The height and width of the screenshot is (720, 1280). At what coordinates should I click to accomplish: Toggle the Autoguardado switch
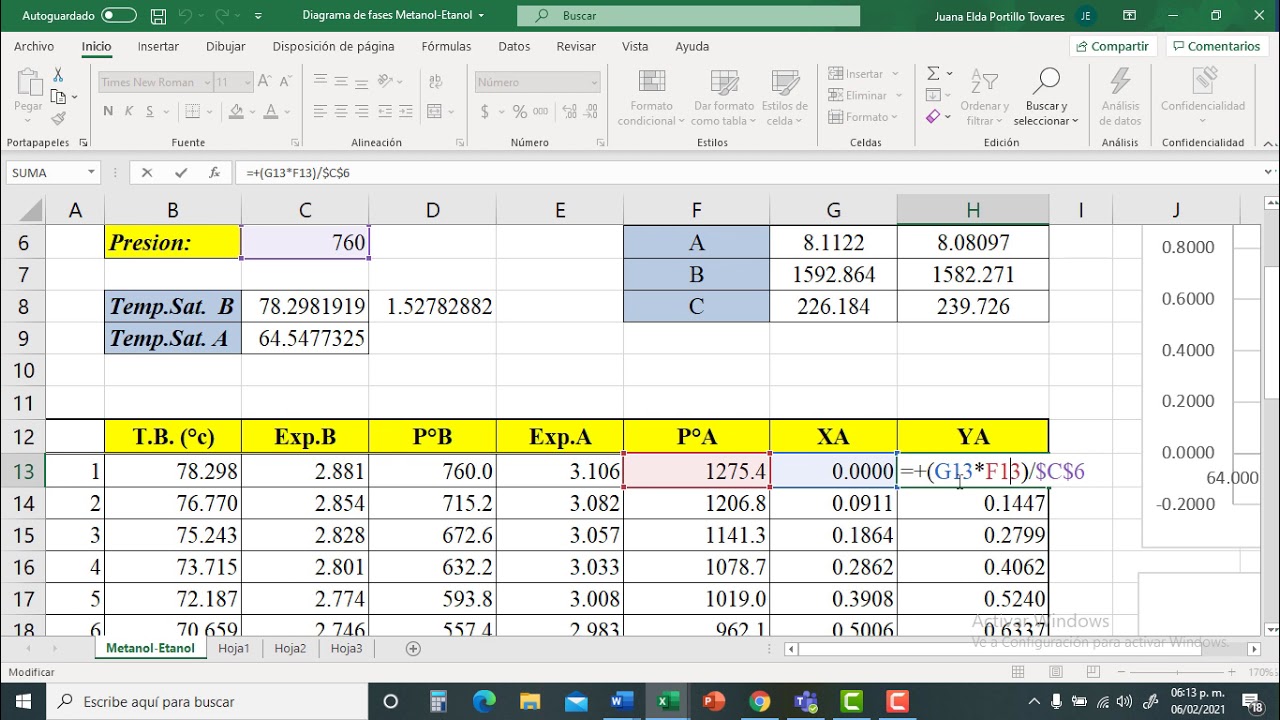pyautogui.click(x=119, y=16)
